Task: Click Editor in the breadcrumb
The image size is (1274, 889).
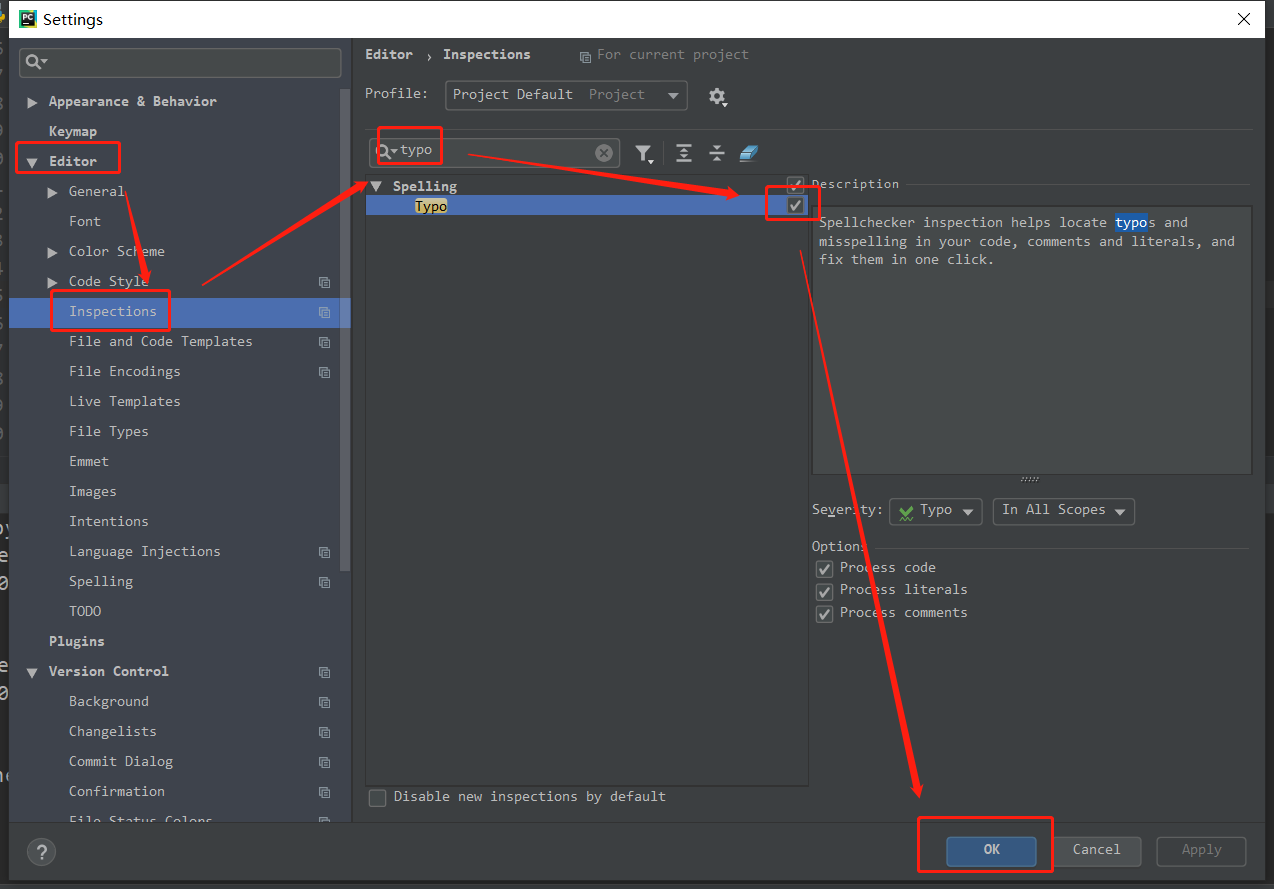Action: pos(389,55)
